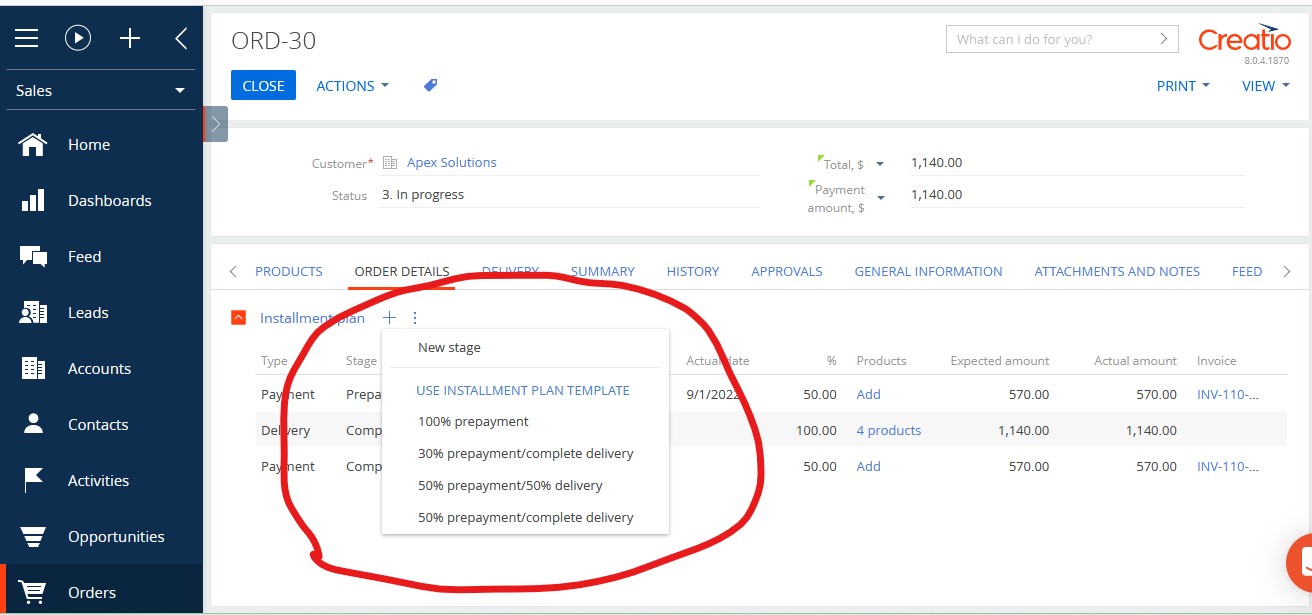Open Accounts section

pyautogui.click(x=101, y=369)
